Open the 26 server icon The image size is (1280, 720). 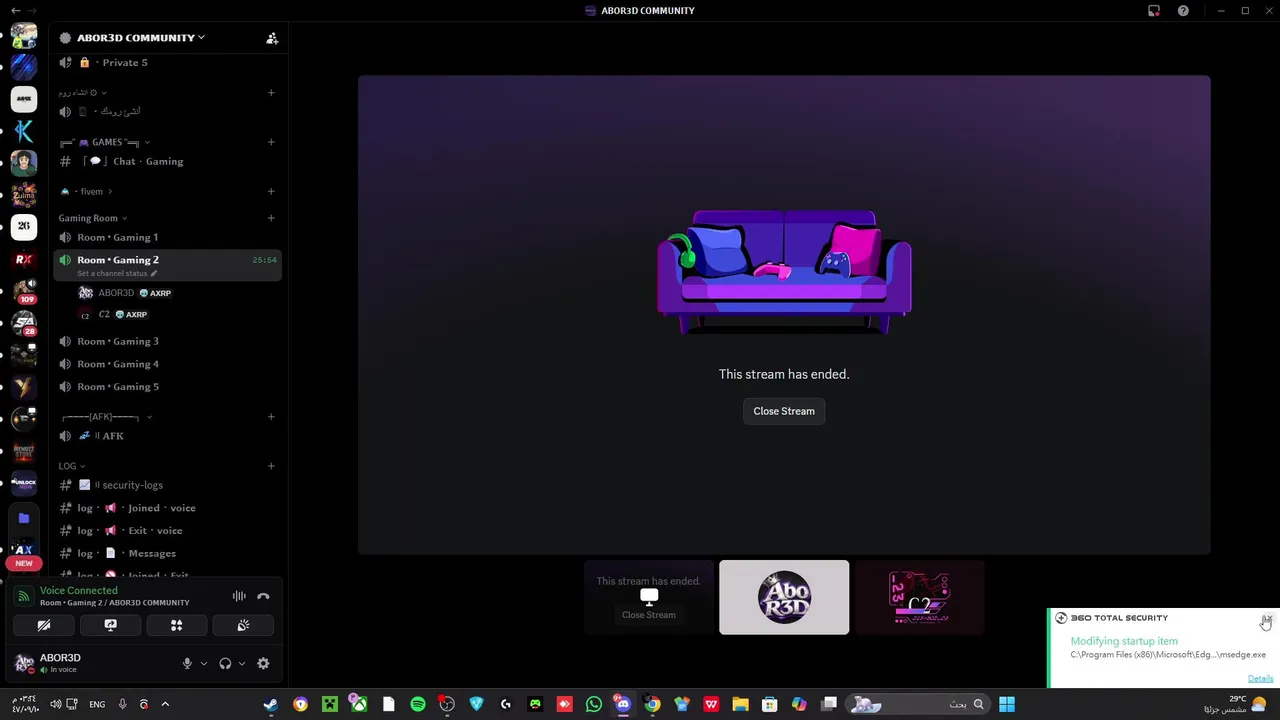click(x=24, y=226)
